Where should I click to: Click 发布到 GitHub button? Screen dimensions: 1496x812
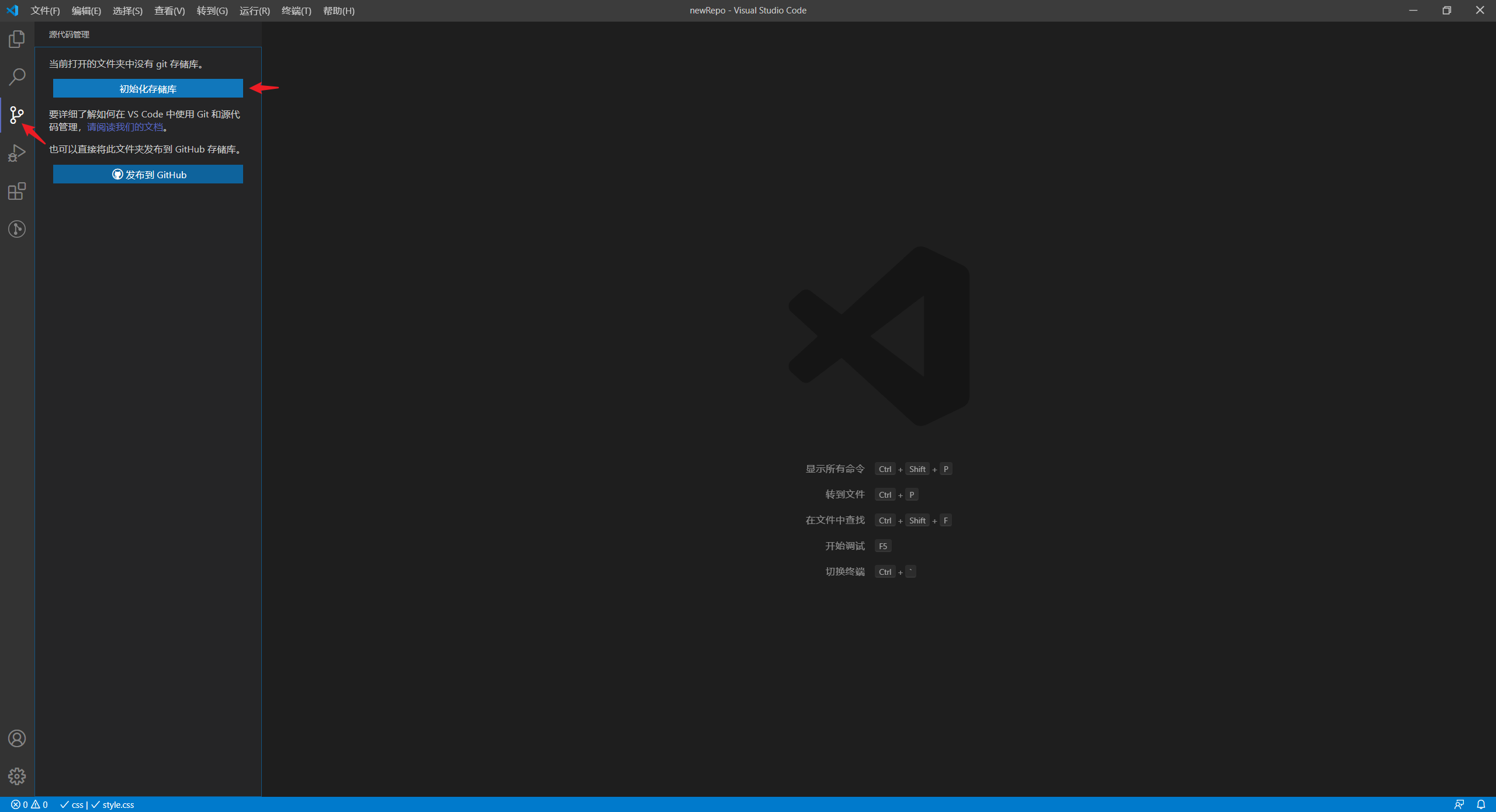click(x=148, y=174)
